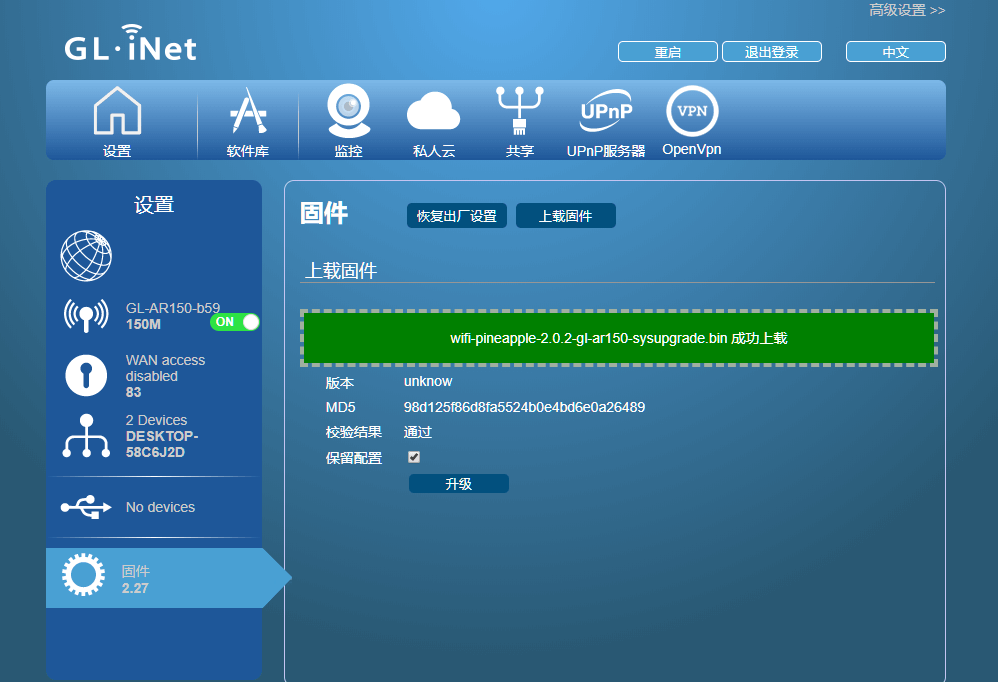Open the 软件库 app store icon
This screenshot has height=682, width=998.
tap(248, 111)
